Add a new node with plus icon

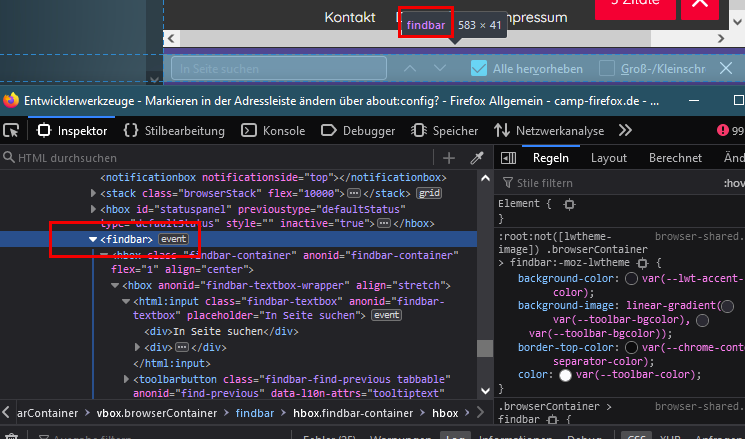click(x=449, y=158)
